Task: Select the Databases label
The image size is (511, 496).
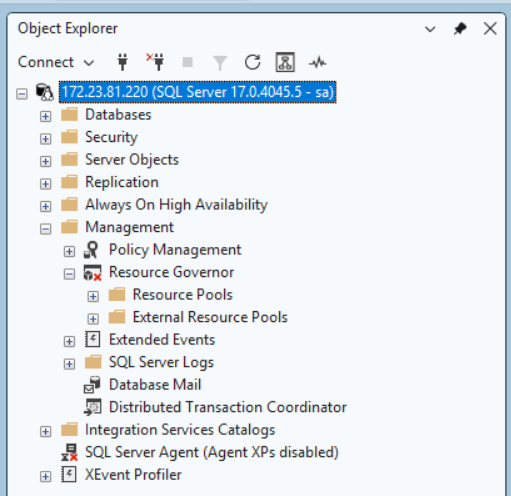Action: [118, 115]
